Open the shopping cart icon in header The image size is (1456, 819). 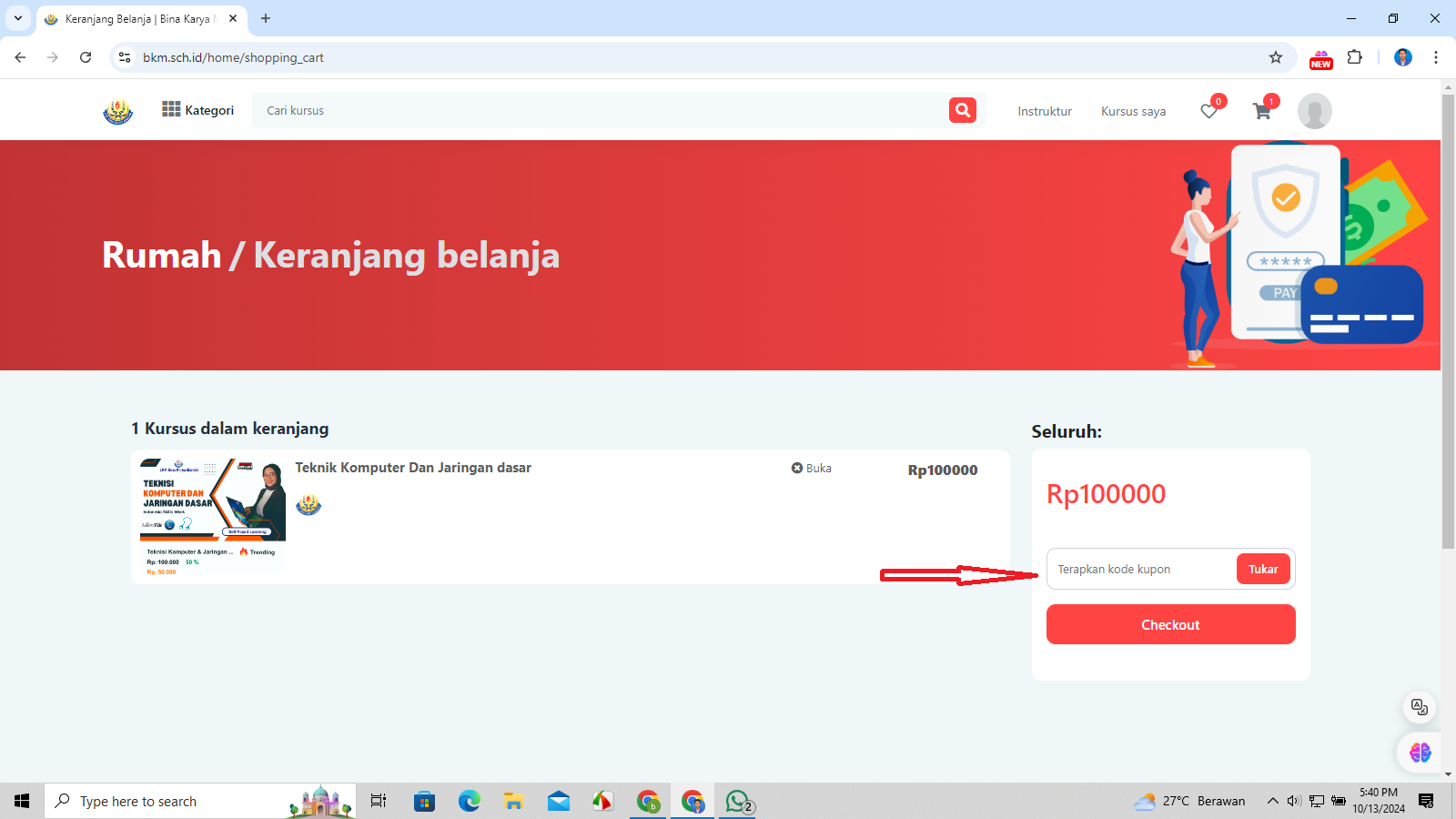pyautogui.click(x=1261, y=111)
